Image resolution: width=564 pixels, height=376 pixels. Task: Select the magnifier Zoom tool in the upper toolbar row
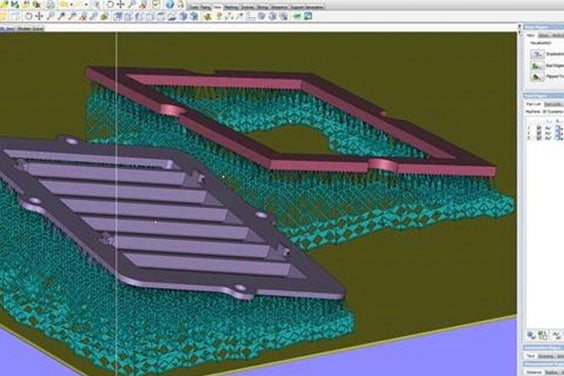pyautogui.click(x=132, y=4)
